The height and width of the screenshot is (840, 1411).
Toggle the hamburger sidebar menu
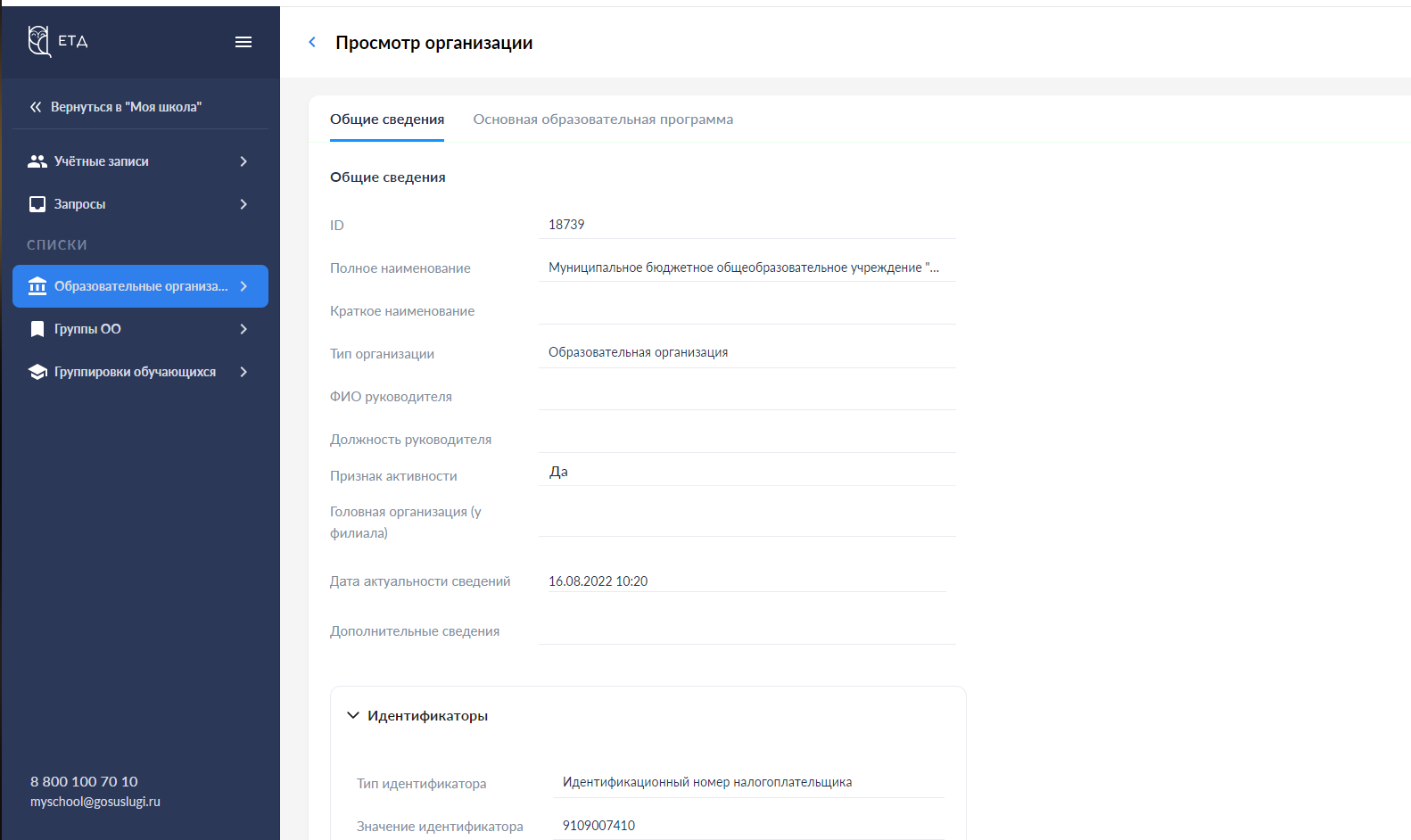(243, 42)
